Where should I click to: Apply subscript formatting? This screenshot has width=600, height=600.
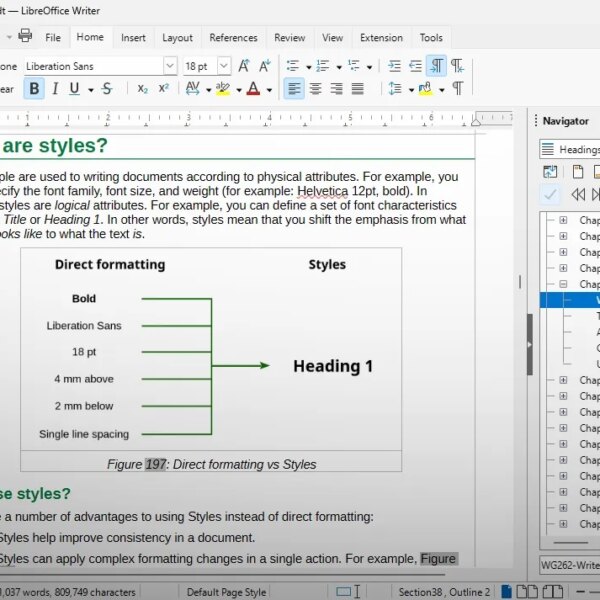[142, 89]
